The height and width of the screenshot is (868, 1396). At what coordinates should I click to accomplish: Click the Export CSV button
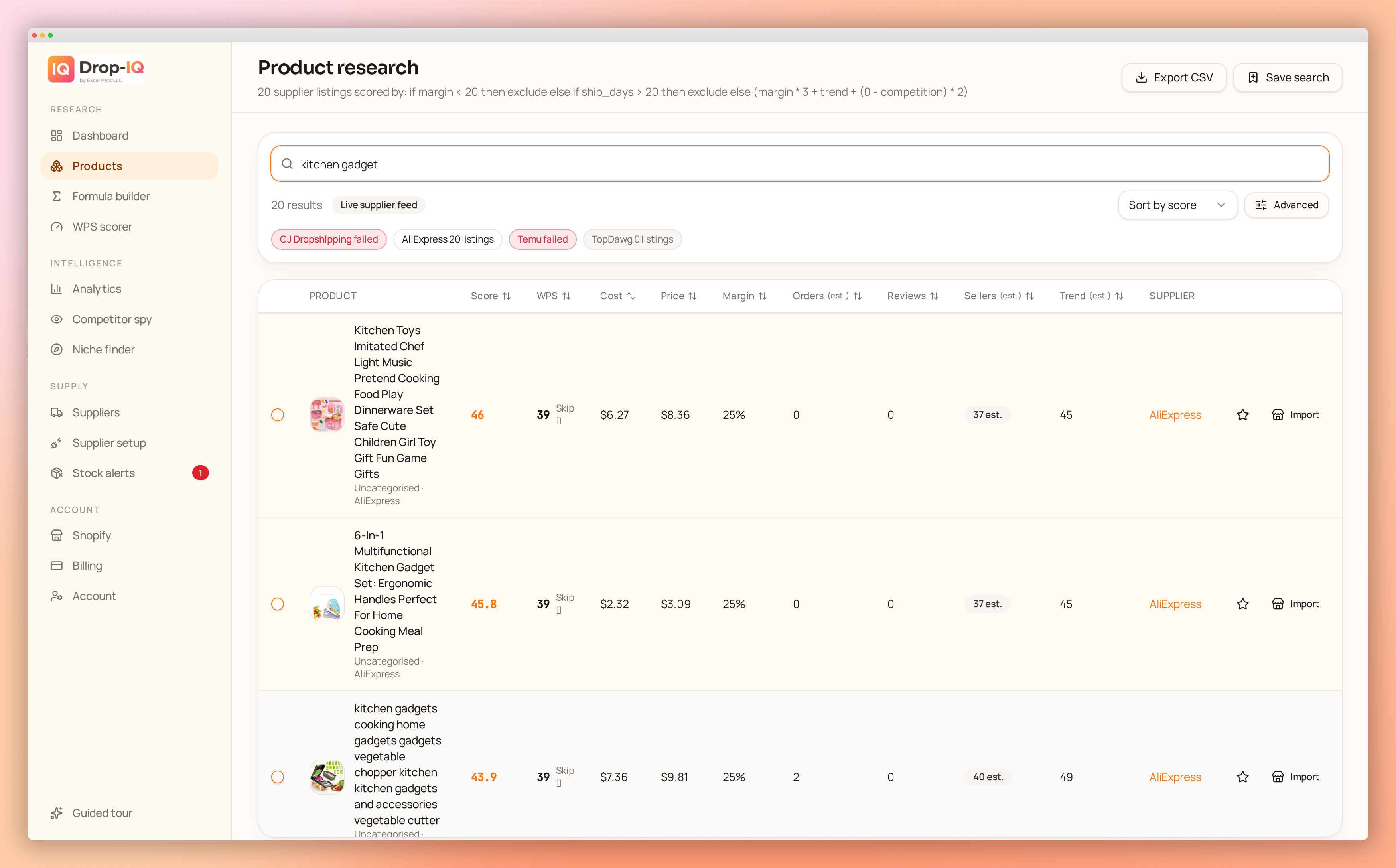1174,77
